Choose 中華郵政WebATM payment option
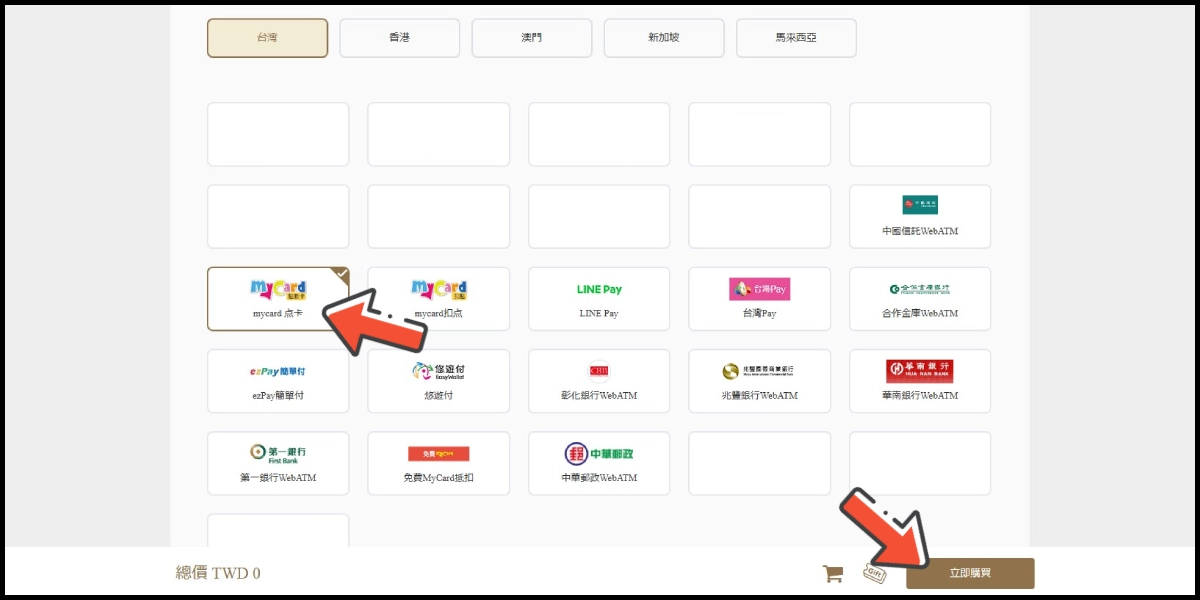Viewport: 1200px width, 600px height. tap(599, 463)
